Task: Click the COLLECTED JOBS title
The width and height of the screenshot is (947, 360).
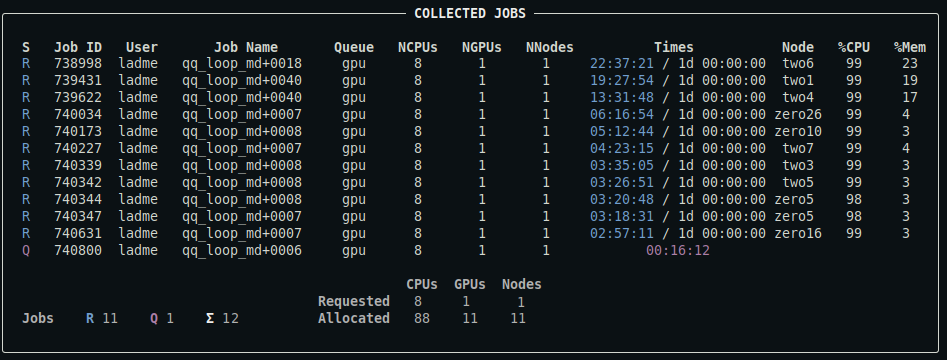Action: pyautogui.click(x=470, y=13)
